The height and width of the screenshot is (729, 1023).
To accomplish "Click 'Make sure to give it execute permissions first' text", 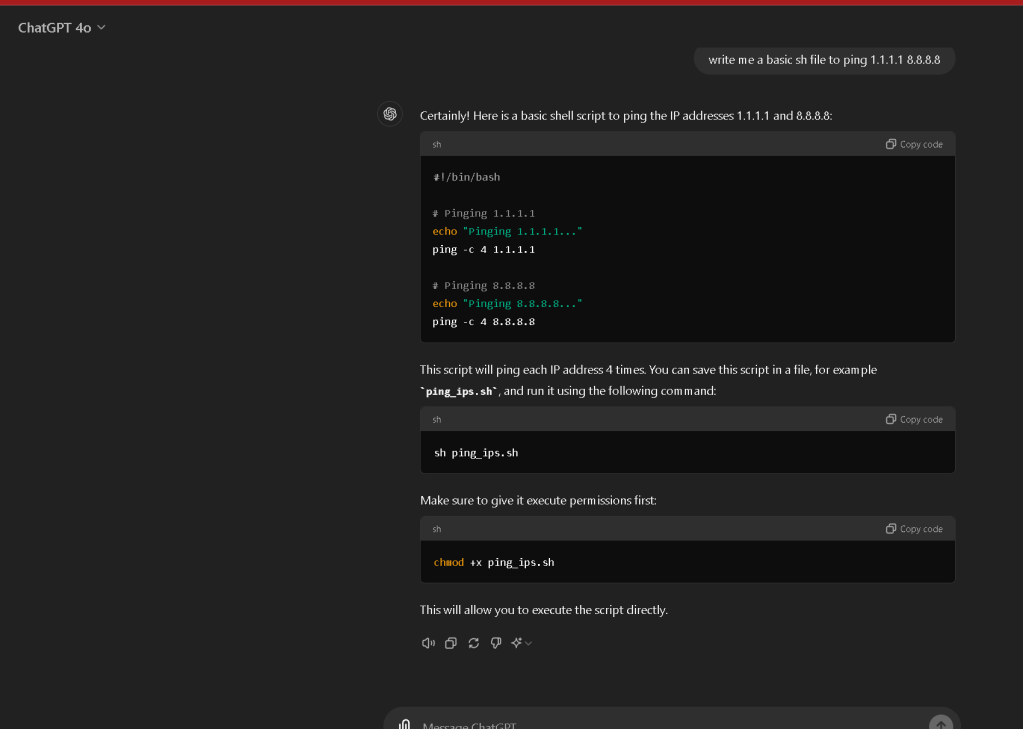I will [538, 501].
